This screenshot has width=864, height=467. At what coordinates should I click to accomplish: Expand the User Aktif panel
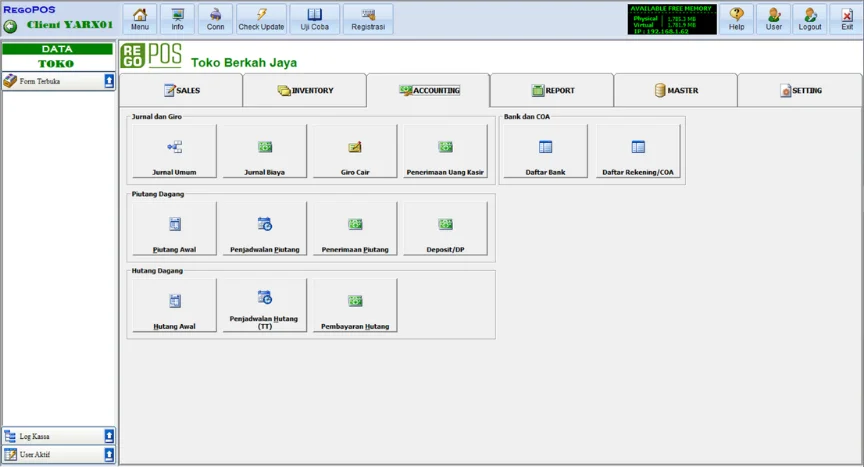[109, 455]
